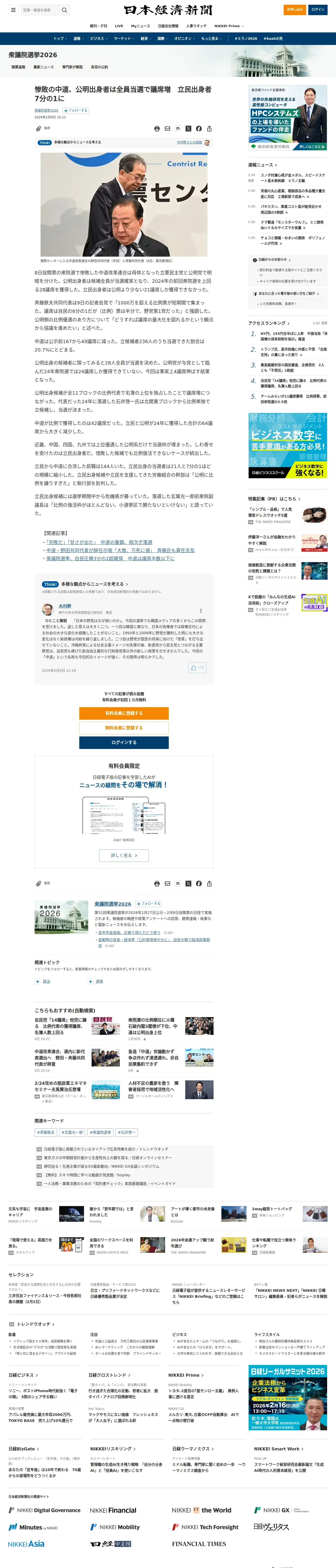Click the 無料会員に登録する button
Viewport: 336px width, 1568px height.
point(124,728)
